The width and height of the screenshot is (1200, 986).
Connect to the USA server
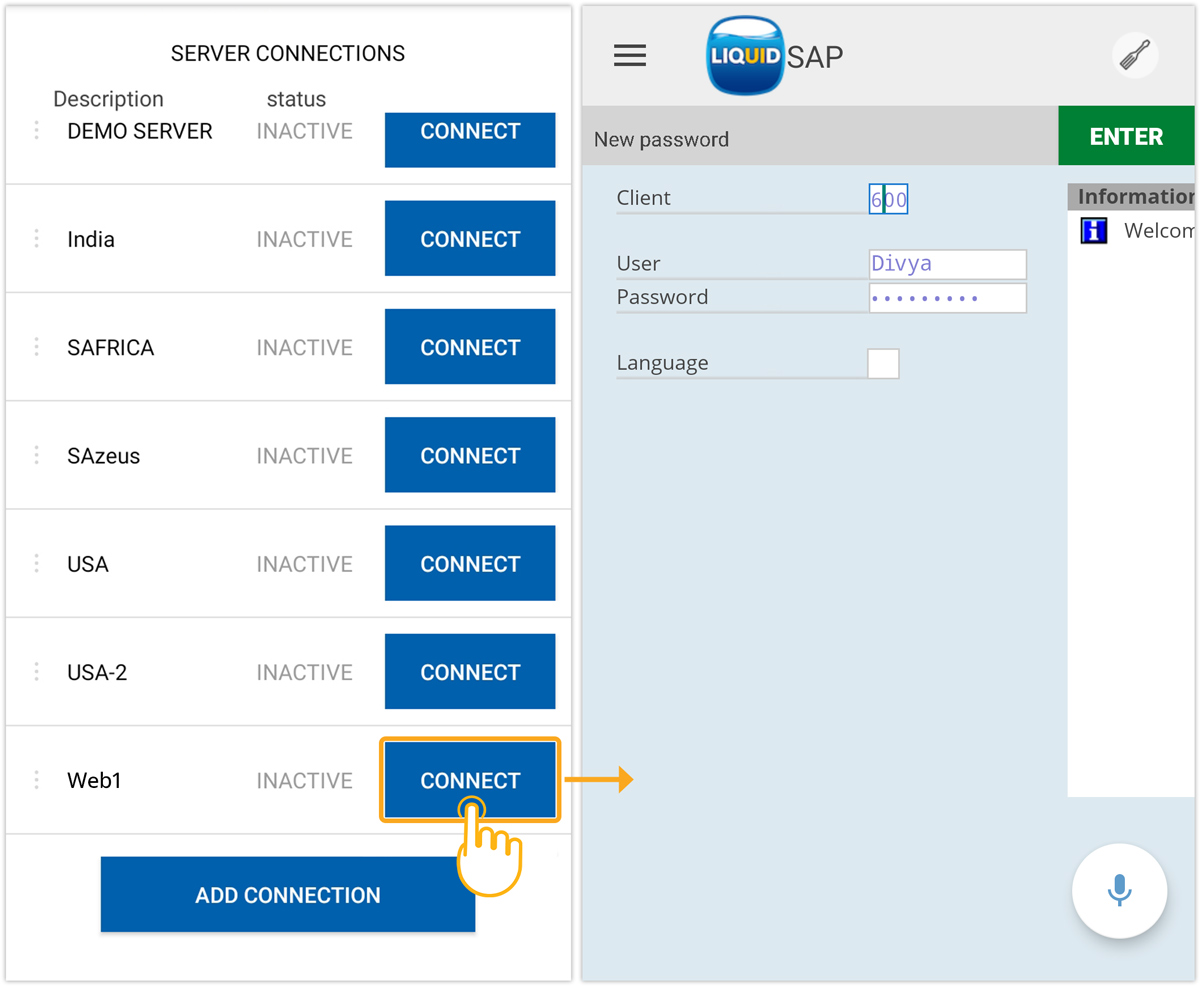pos(470,564)
